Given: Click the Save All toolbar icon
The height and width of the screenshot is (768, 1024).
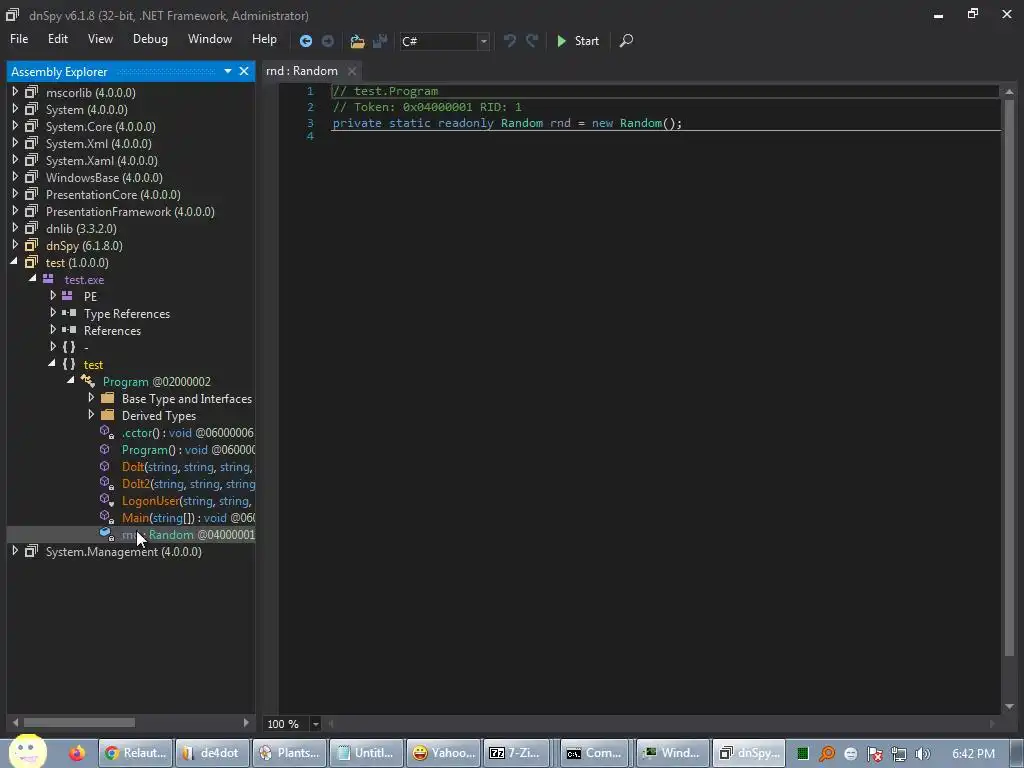Looking at the screenshot, I should click(x=380, y=41).
